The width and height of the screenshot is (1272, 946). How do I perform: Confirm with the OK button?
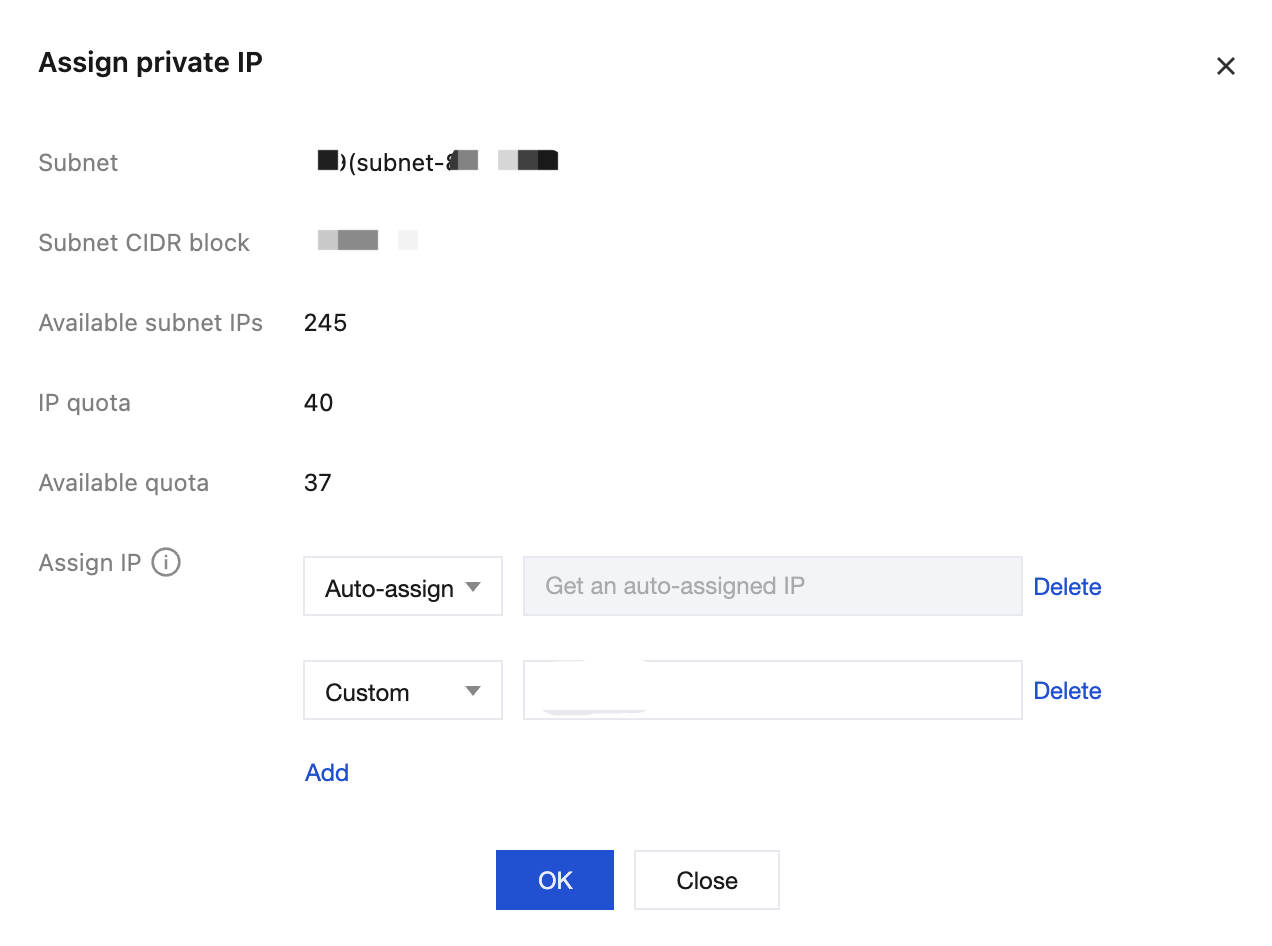pos(555,880)
